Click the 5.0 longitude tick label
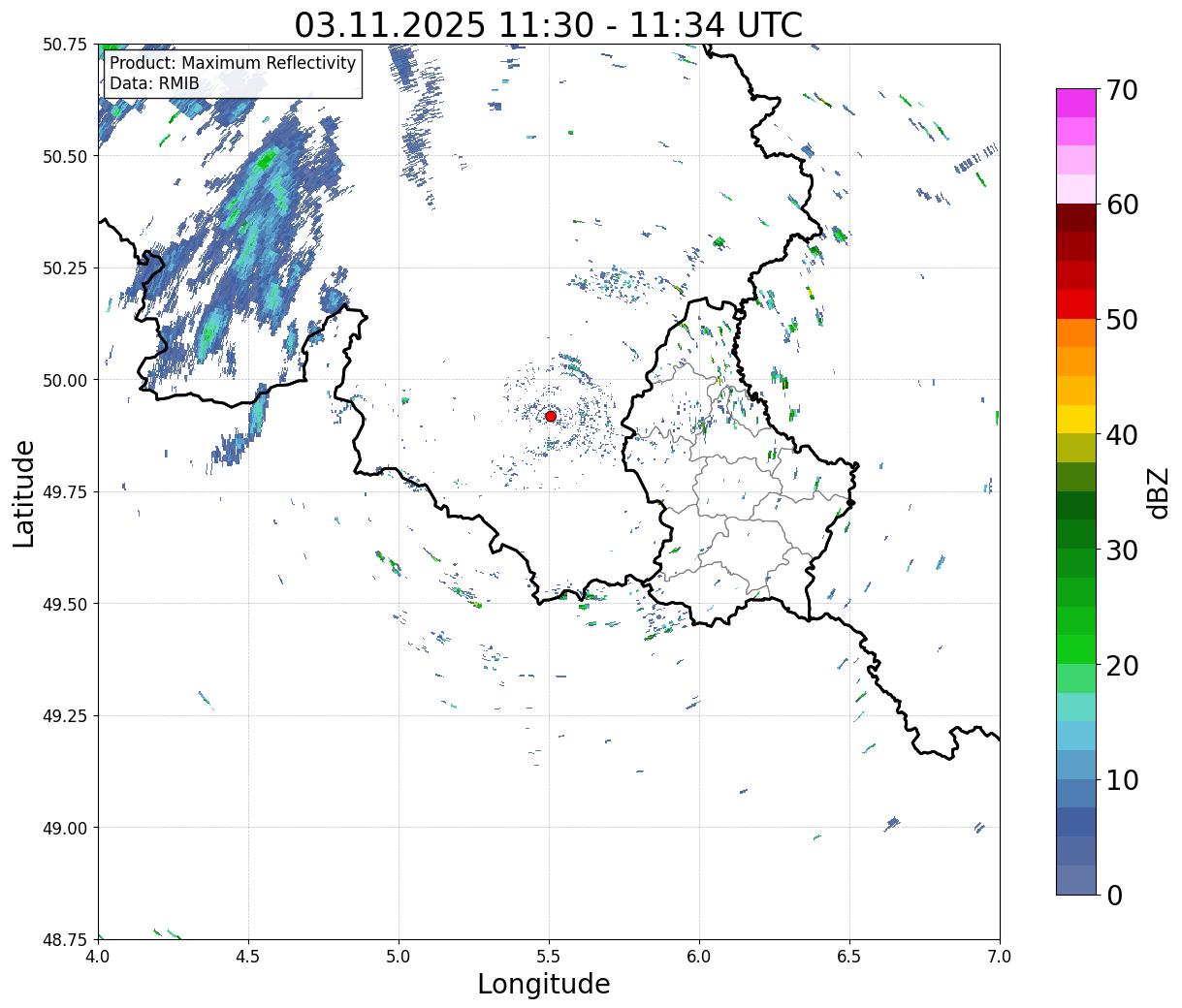 399,956
